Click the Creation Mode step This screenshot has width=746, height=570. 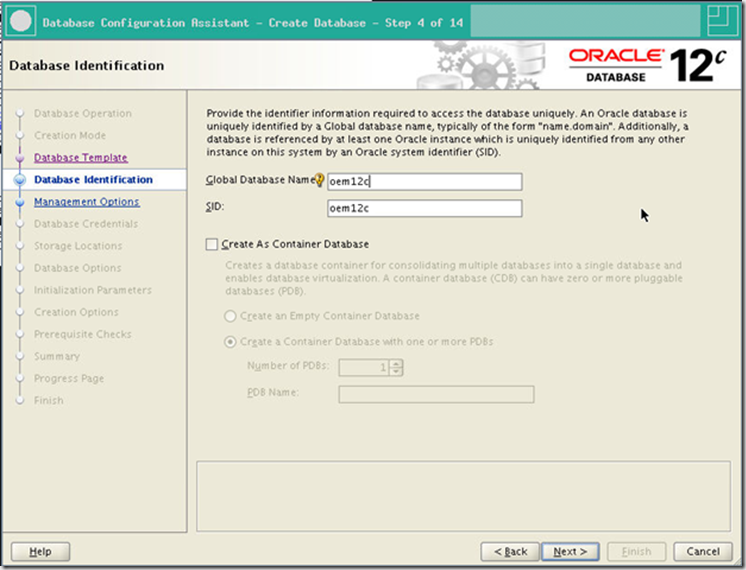coord(70,136)
